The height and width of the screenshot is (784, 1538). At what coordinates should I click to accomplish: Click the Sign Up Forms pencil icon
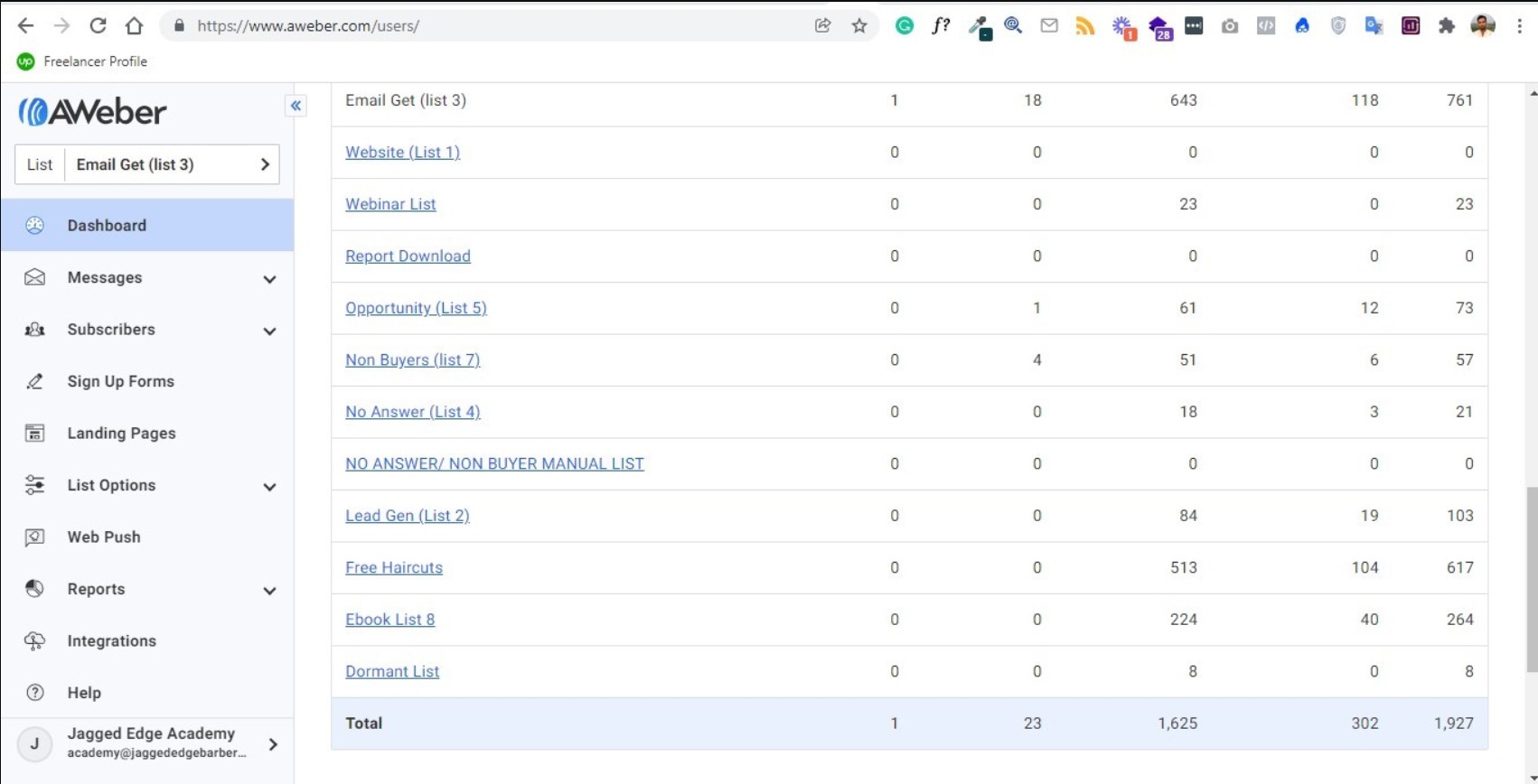tap(34, 382)
